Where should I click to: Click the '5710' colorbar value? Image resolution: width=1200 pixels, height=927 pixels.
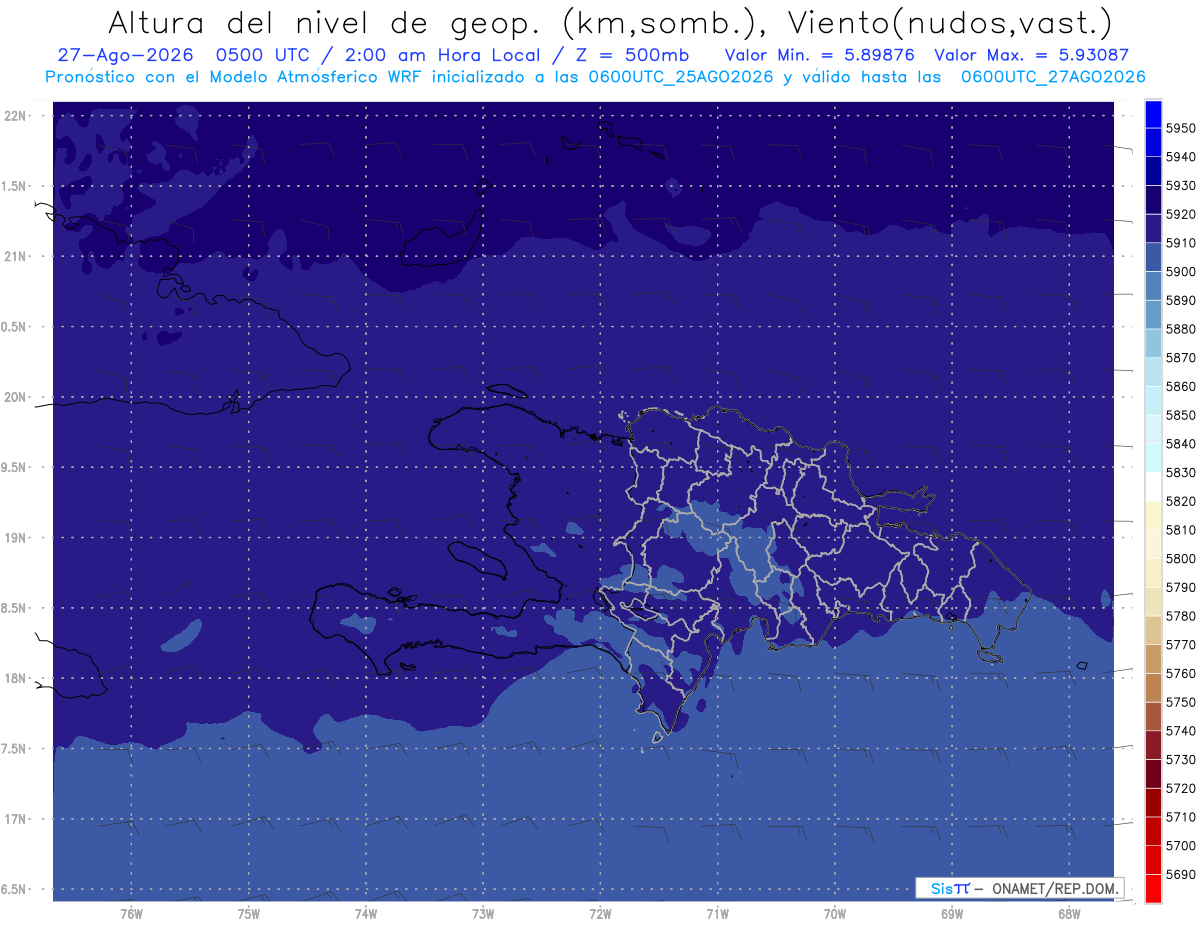click(x=1180, y=817)
